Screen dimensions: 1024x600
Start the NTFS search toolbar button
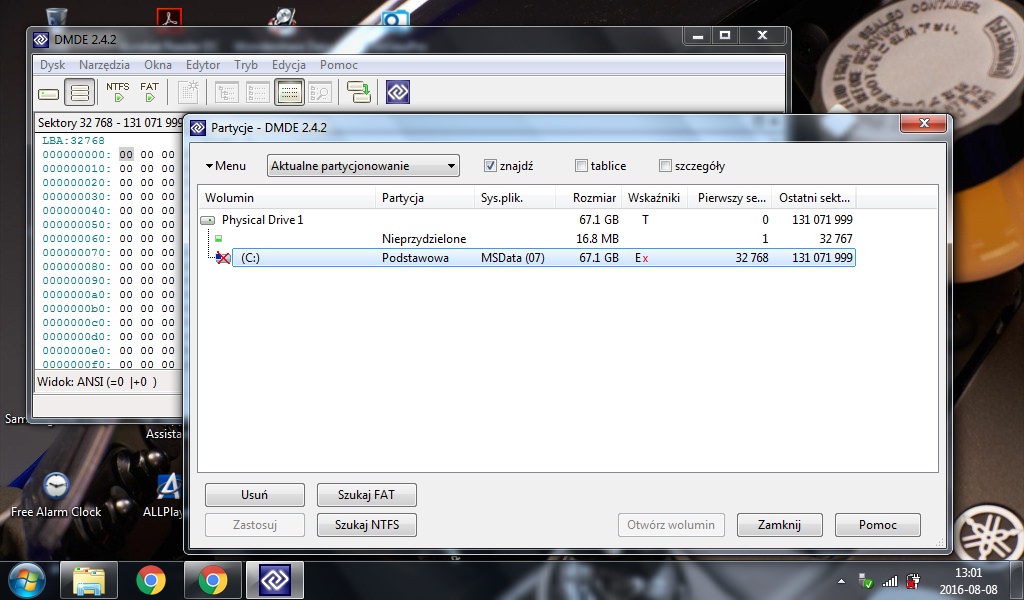click(x=118, y=92)
